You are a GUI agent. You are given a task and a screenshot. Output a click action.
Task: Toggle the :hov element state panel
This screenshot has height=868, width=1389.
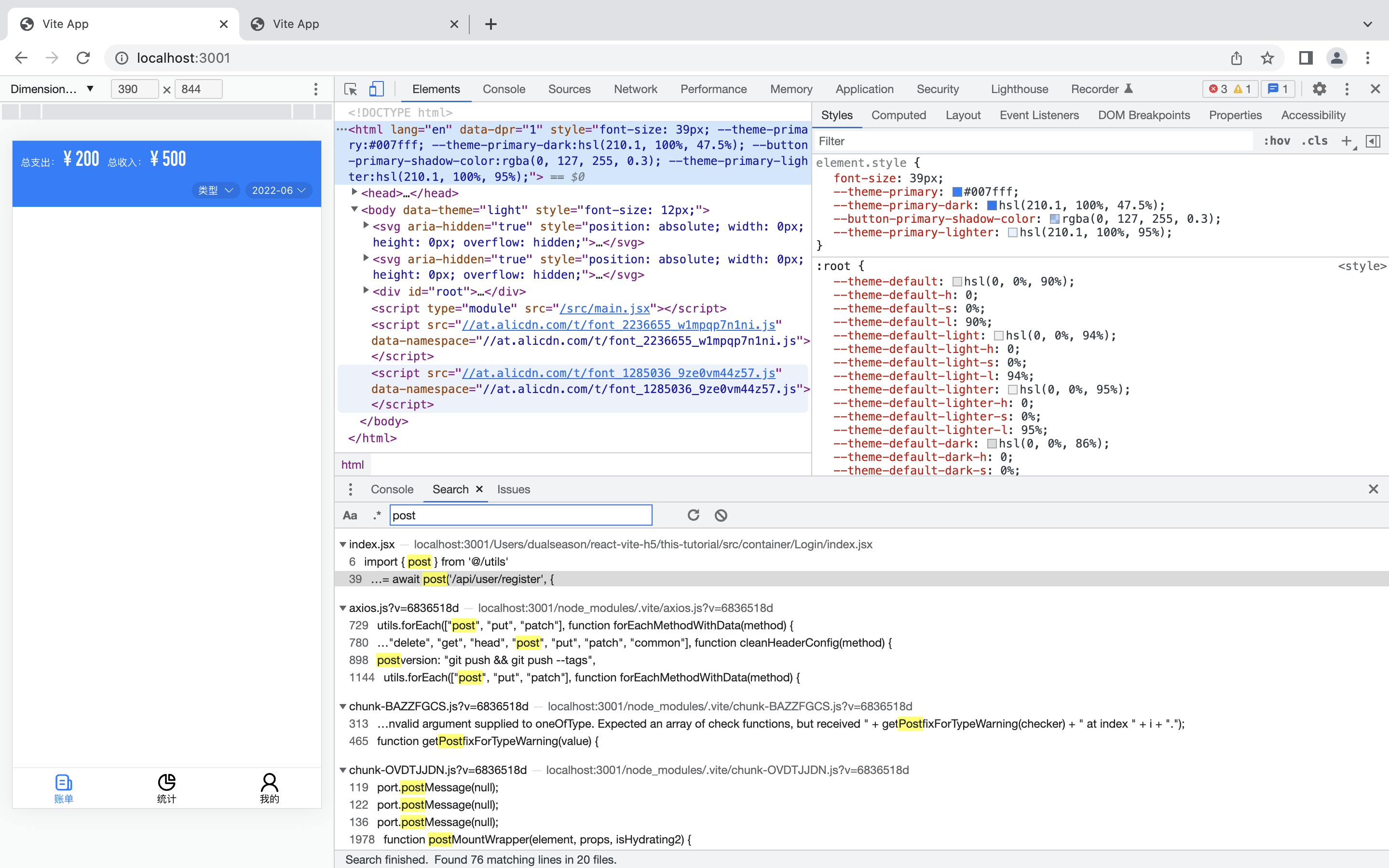point(1277,141)
